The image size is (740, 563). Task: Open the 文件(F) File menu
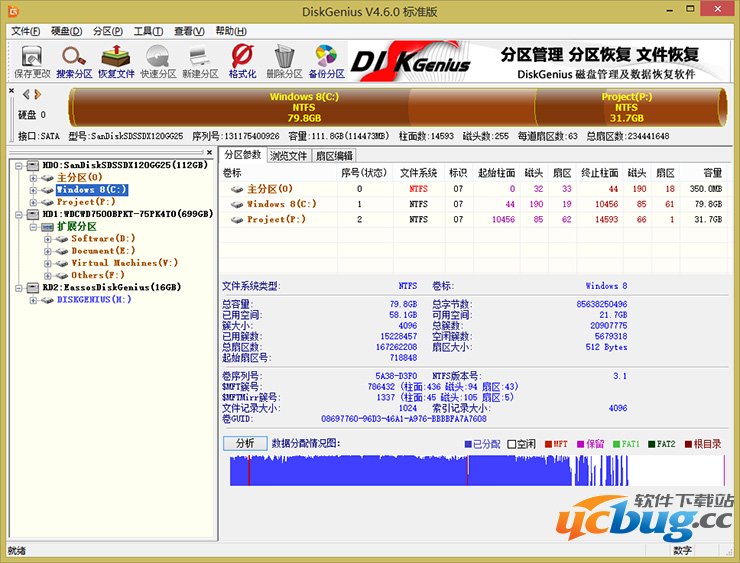point(25,31)
